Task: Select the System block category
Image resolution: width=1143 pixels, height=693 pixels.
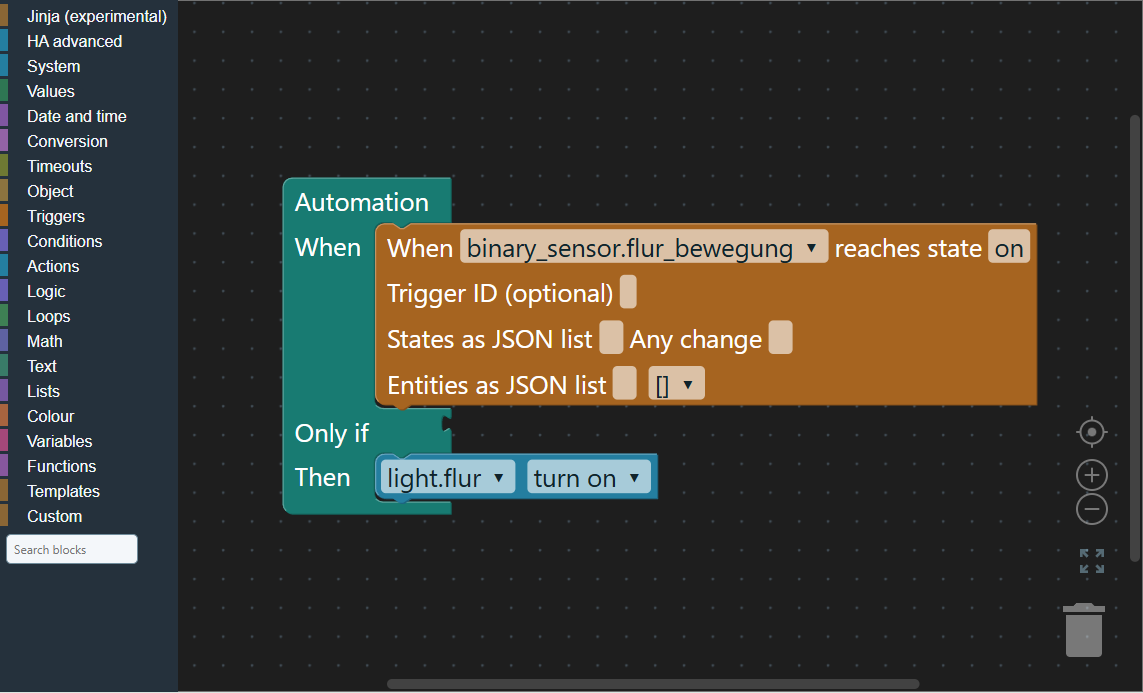Action: [89, 66]
